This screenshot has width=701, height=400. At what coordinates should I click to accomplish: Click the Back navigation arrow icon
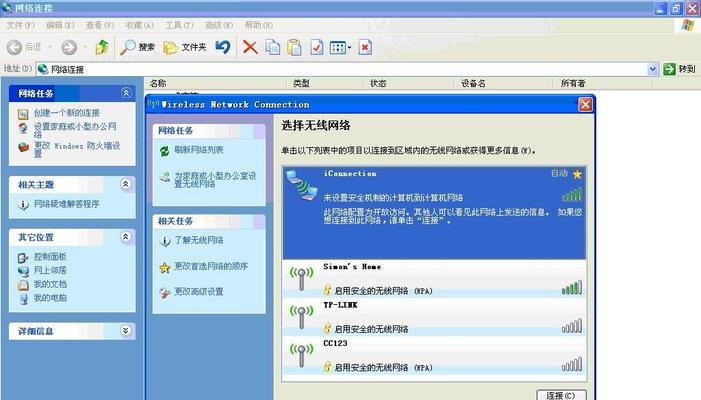pos(14,47)
